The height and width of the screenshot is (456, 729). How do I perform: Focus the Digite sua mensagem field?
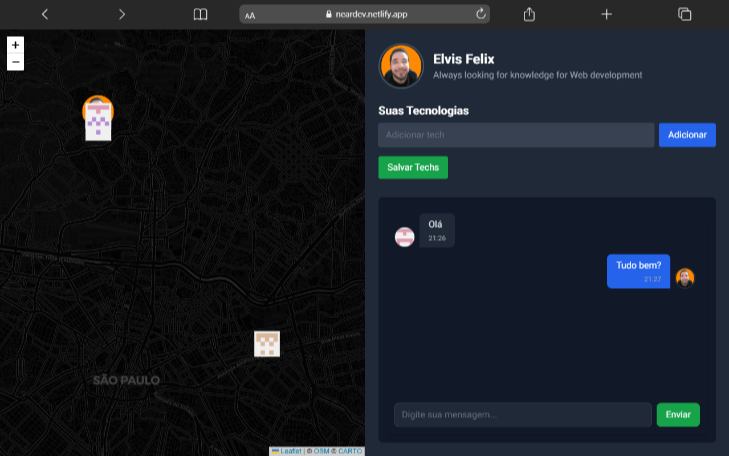[522, 414]
